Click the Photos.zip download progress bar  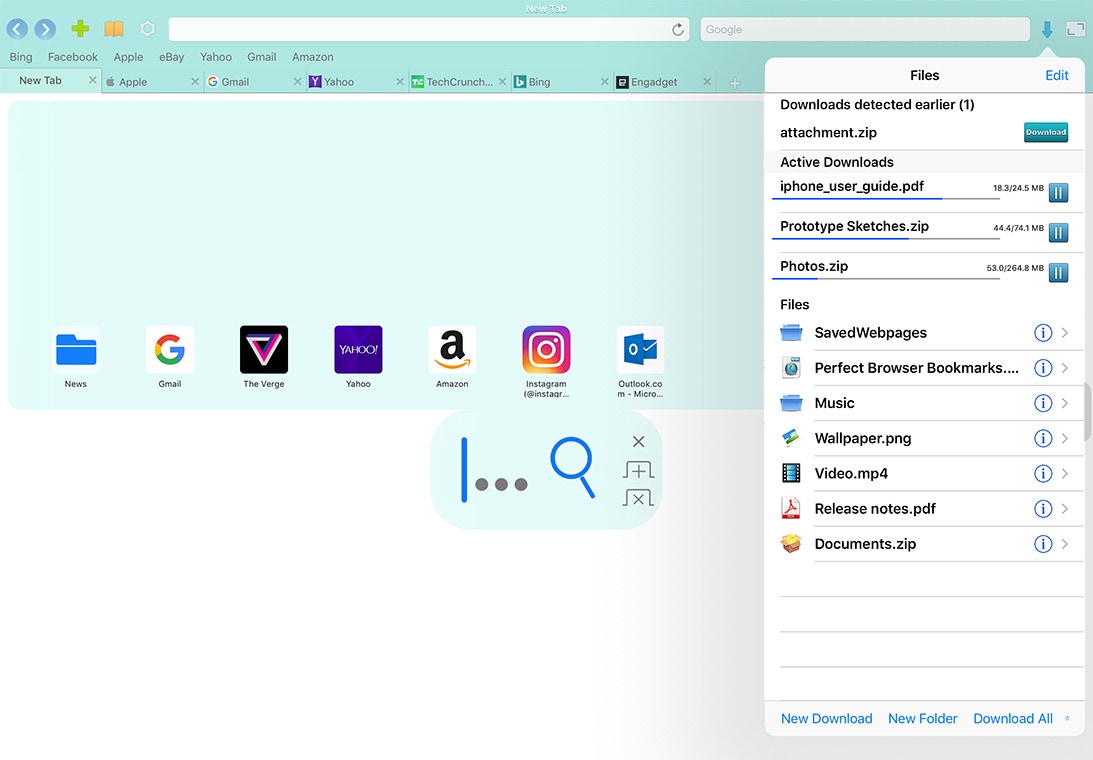[885, 278]
